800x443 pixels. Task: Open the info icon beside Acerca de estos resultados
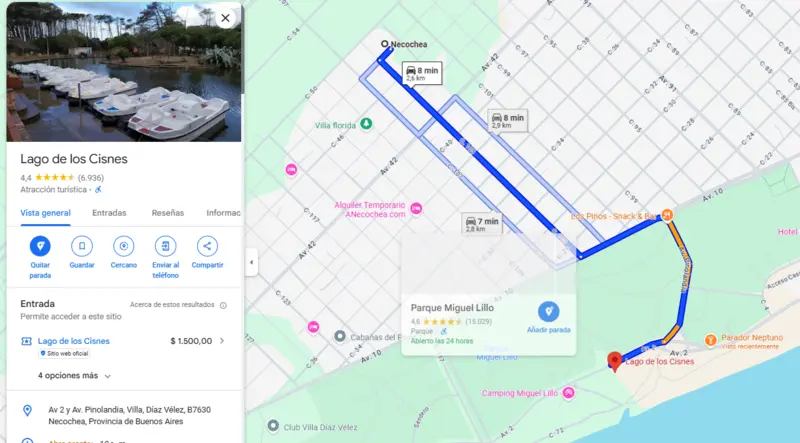(x=223, y=305)
